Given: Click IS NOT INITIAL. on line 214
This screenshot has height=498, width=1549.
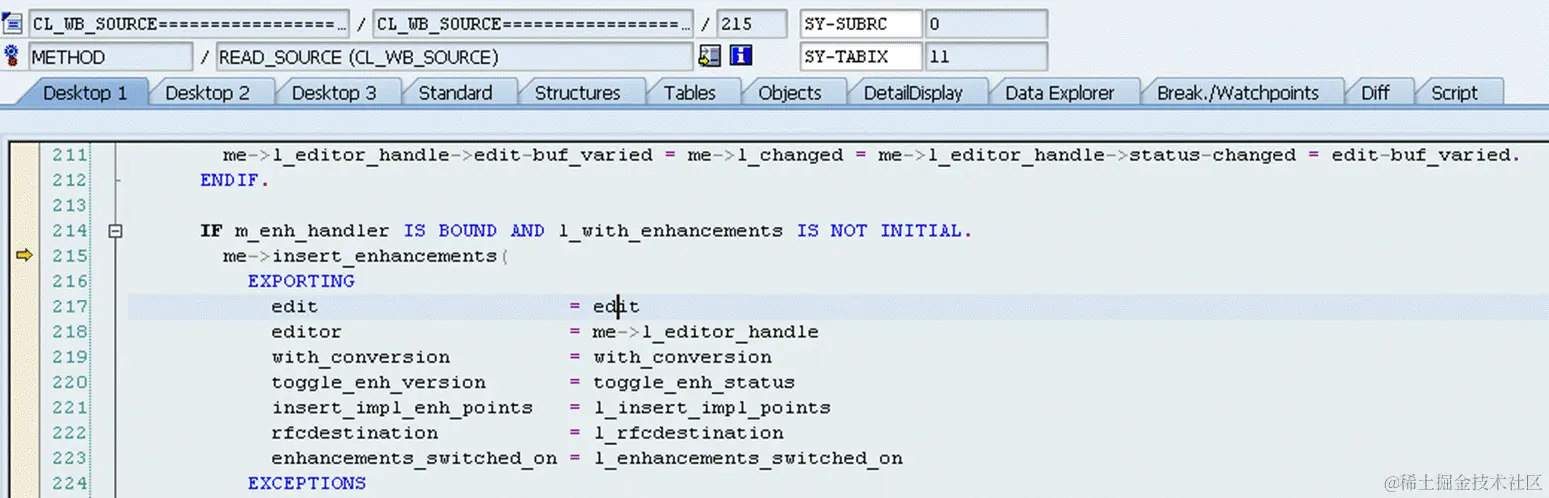Looking at the screenshot, I should coord(885,231).
